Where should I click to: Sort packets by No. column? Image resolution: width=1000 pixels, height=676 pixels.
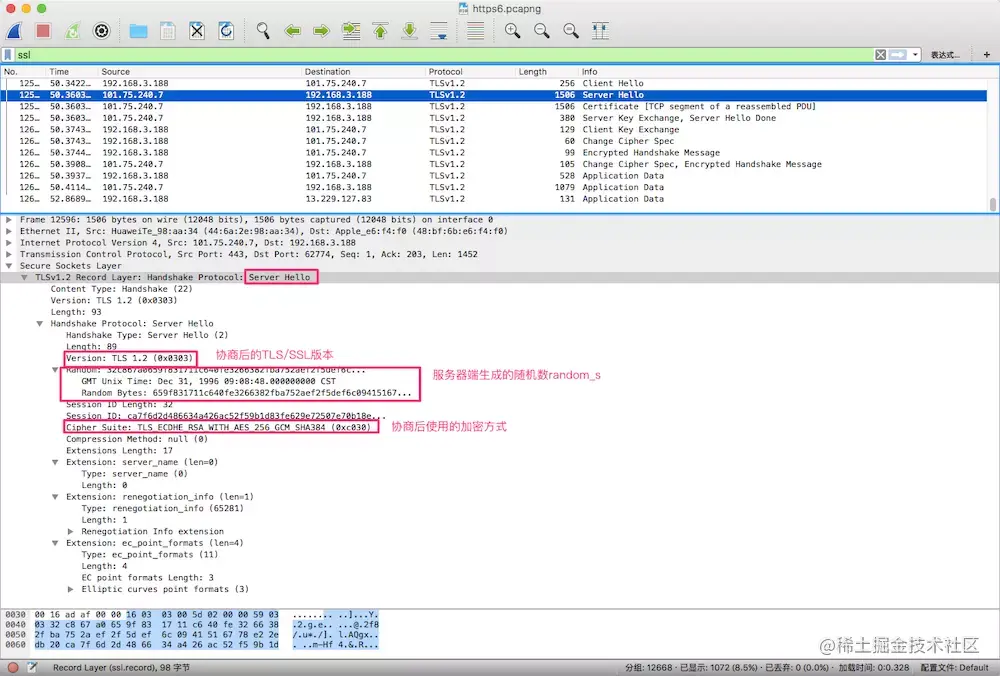[22, 71]
